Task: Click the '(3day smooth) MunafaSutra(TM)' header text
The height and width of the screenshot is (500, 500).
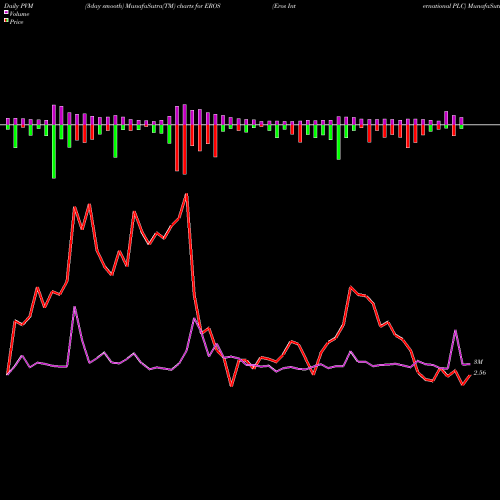Action: pyautogui.click(x=130, y=6)
